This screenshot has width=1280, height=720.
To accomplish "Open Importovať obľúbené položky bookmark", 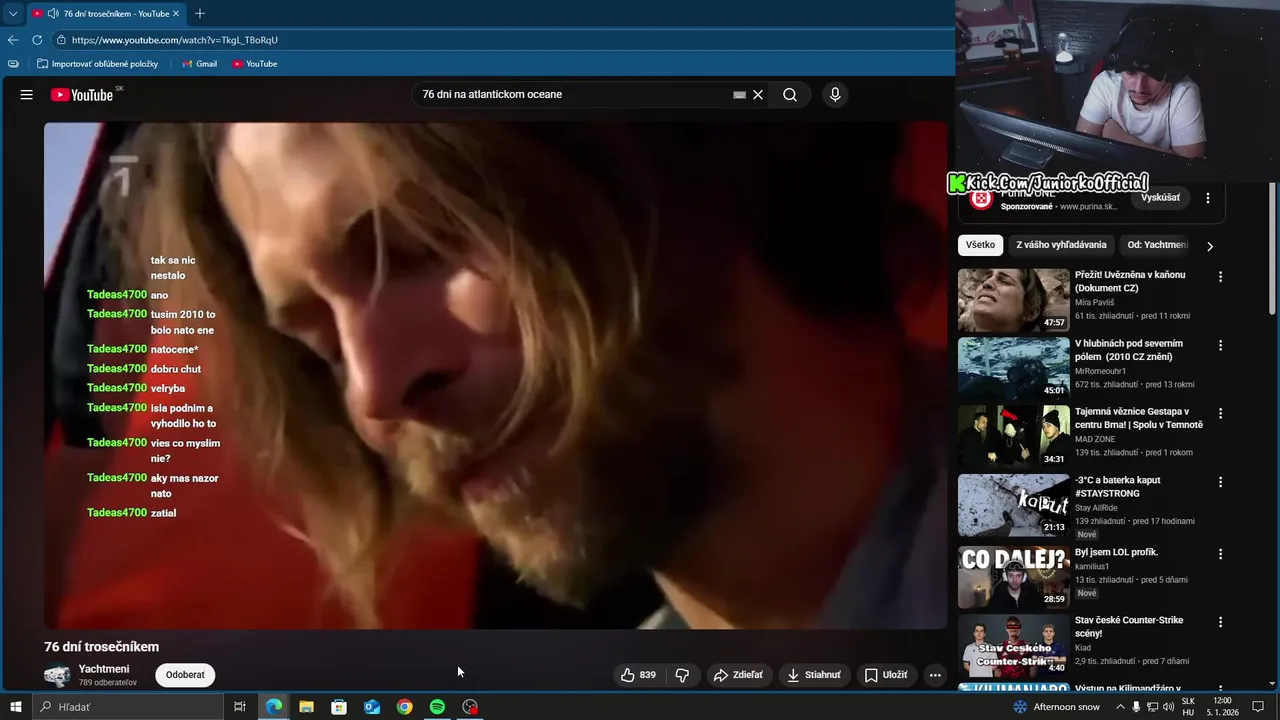I will click(97, 64).
